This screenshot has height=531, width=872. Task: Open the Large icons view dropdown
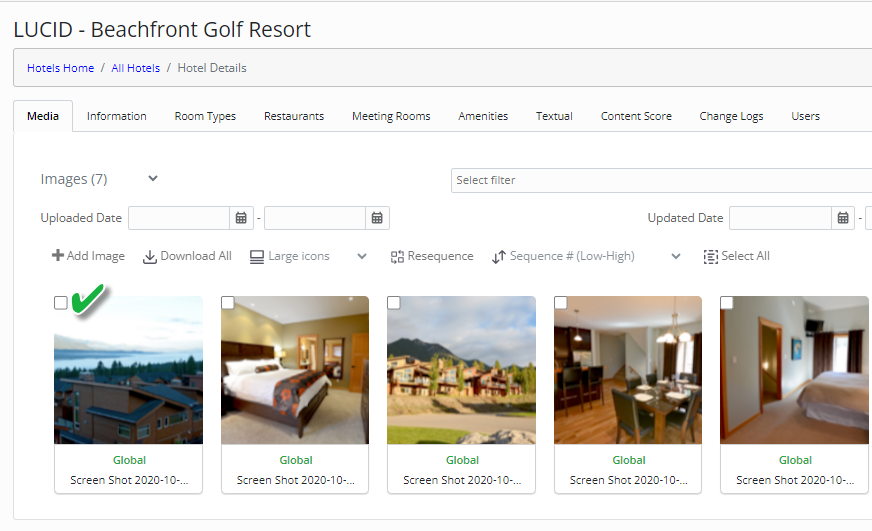click(x=362, y=257)
